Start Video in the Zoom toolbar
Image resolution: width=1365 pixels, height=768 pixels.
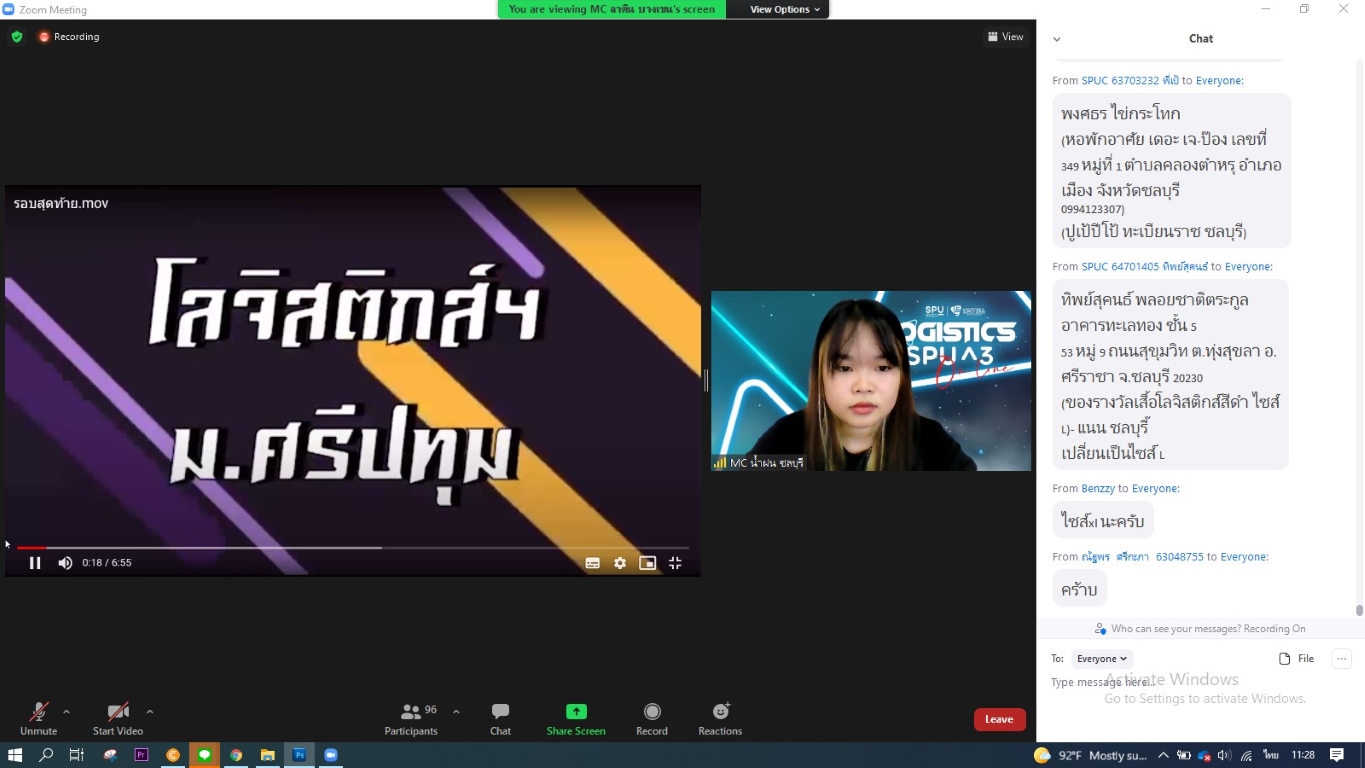point(118,718)
